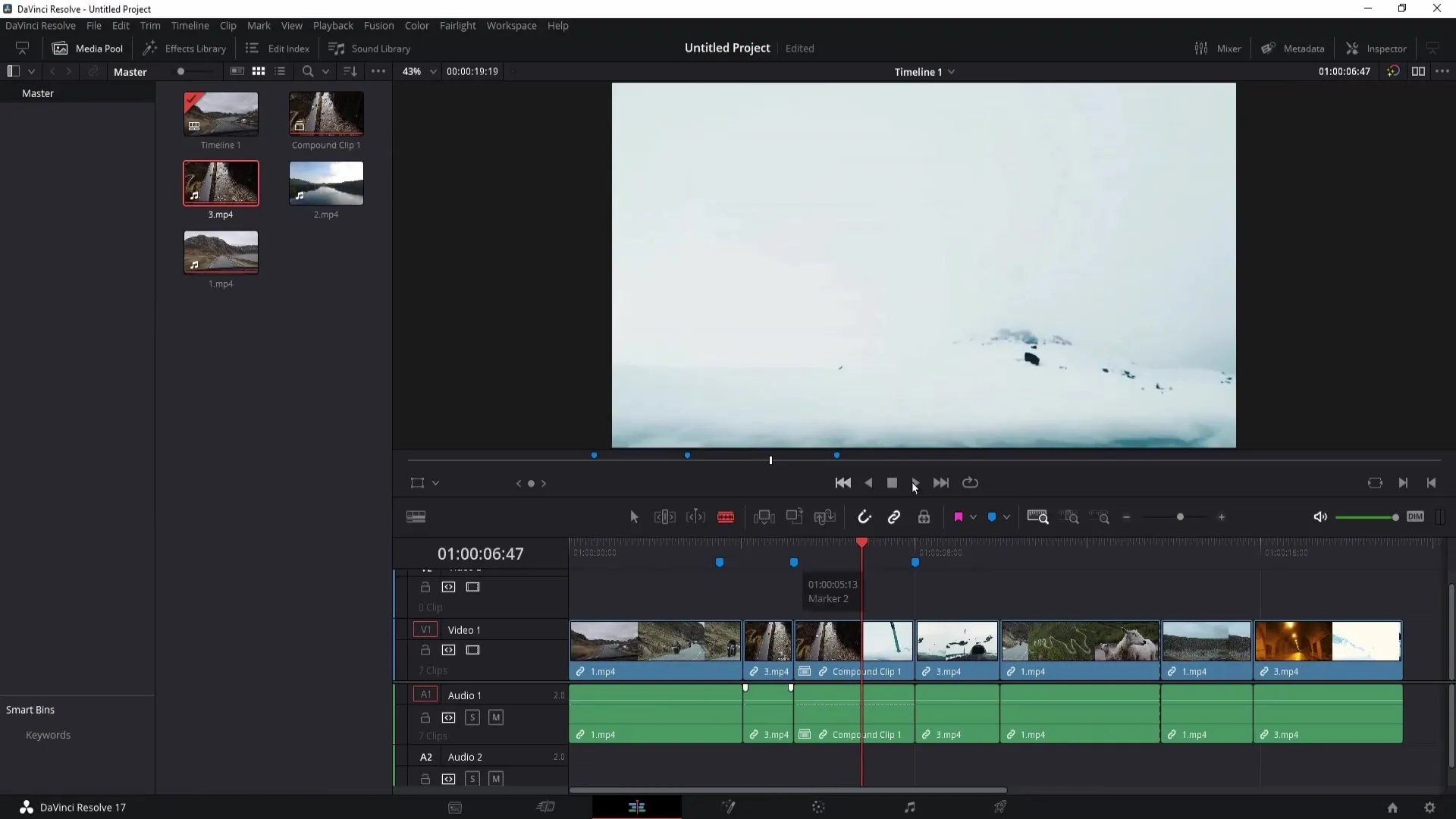Switch media pool to list view
Image resolution: width=1456 pixels, height=819 pixels.
click(x=280, y=71)
